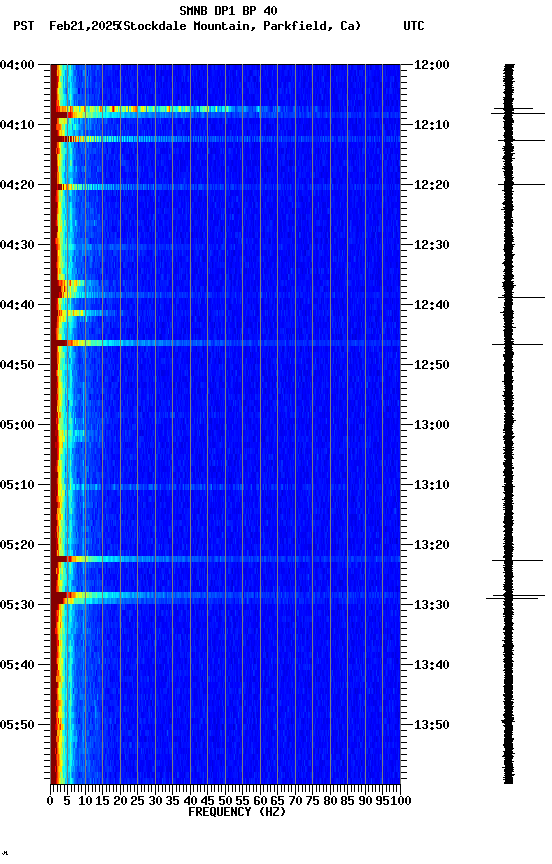Image resolution: width=552 pixels, height=864 pixels.
Task: Click the 50 Hz frequency tick label
Action: point(225,801)
